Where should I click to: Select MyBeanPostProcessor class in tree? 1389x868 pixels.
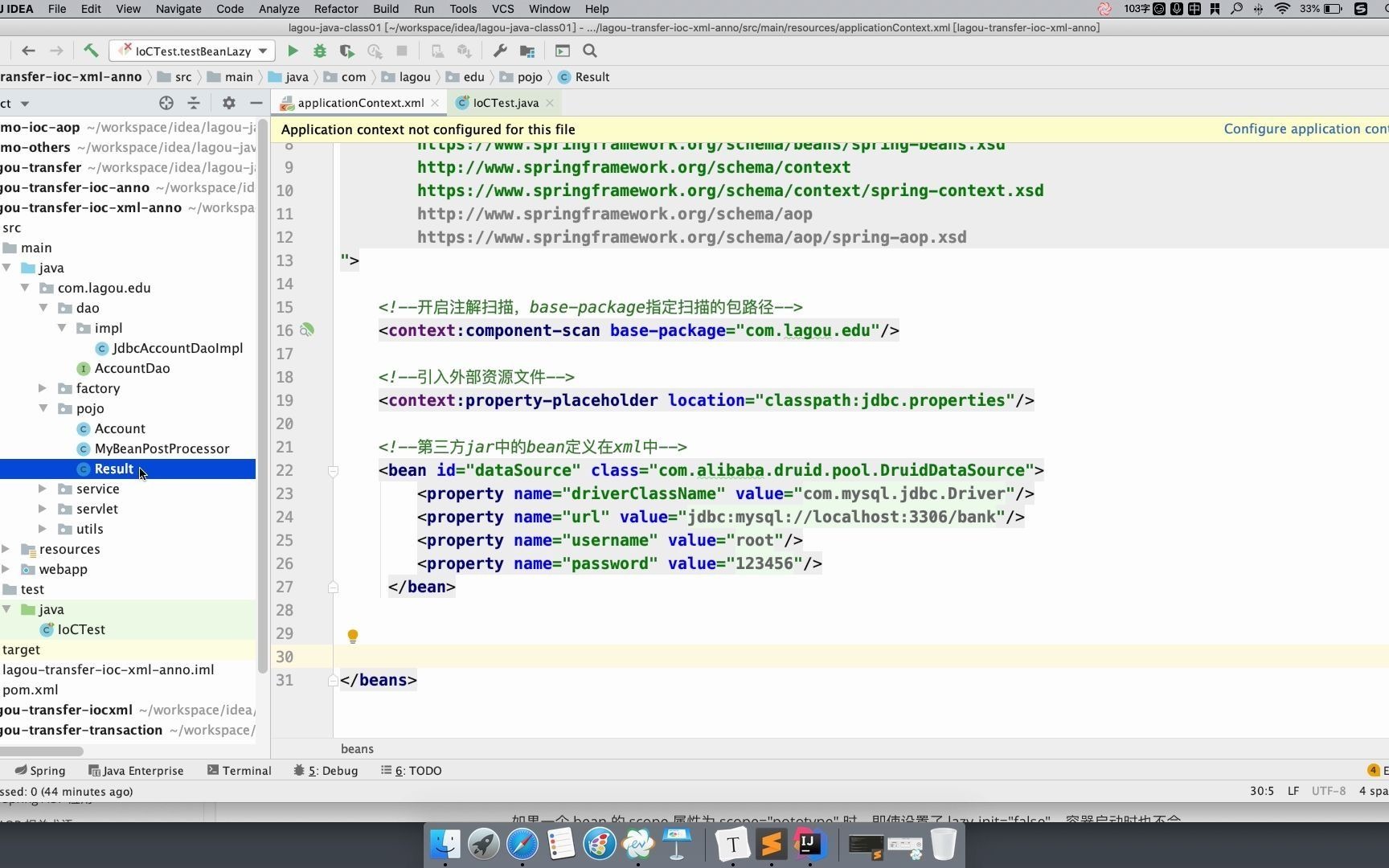pos(154,448)
